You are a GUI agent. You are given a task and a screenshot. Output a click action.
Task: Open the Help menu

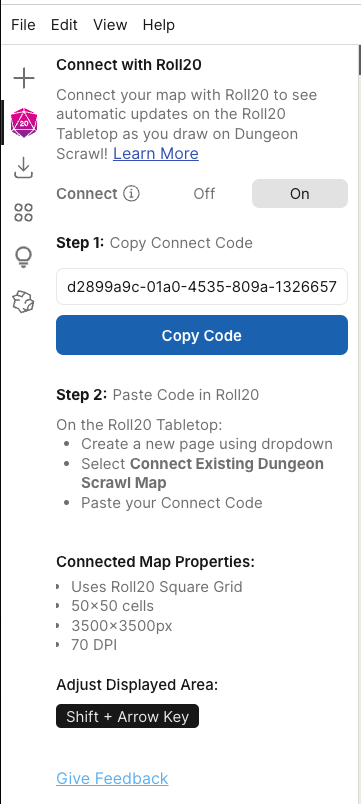tap(158, 25)
